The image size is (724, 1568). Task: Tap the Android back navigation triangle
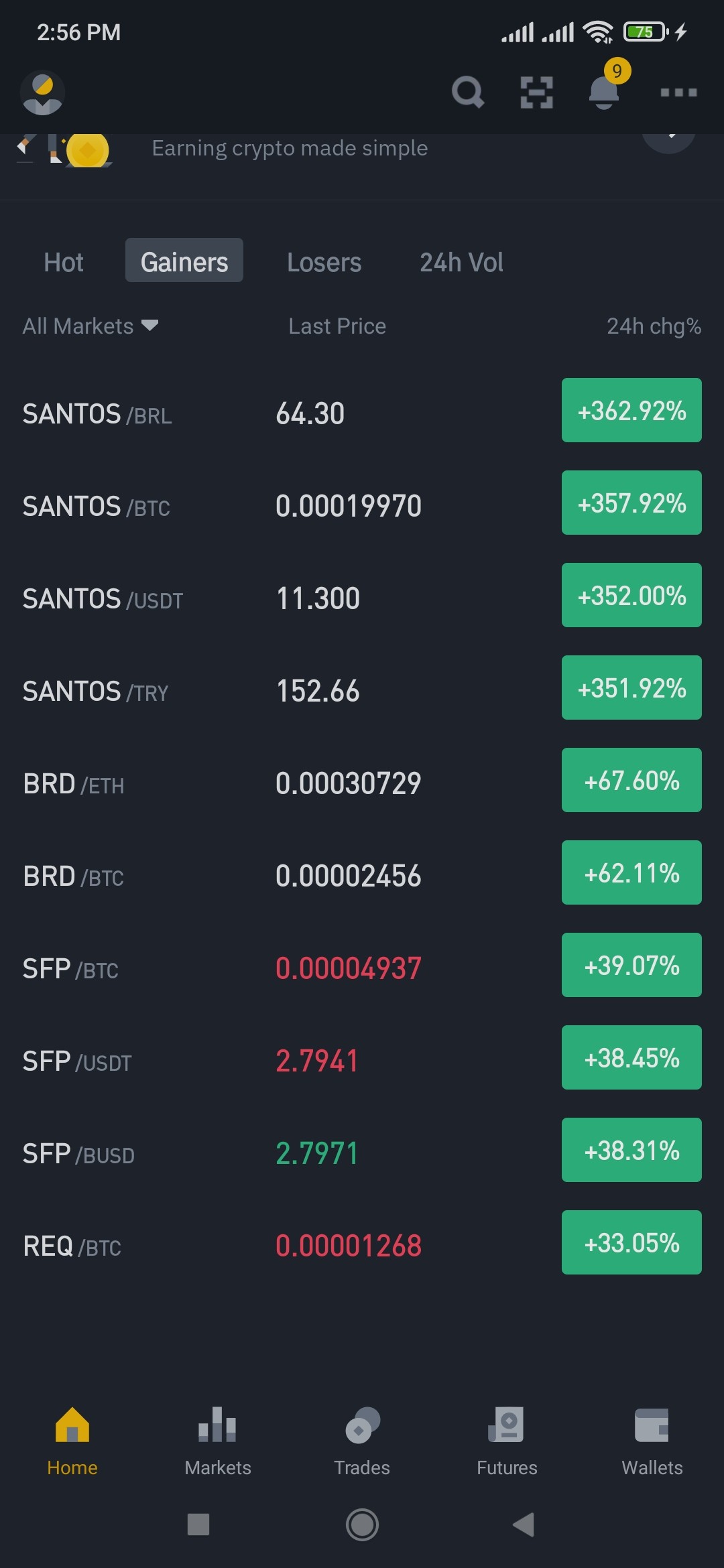click(524, 1524)
